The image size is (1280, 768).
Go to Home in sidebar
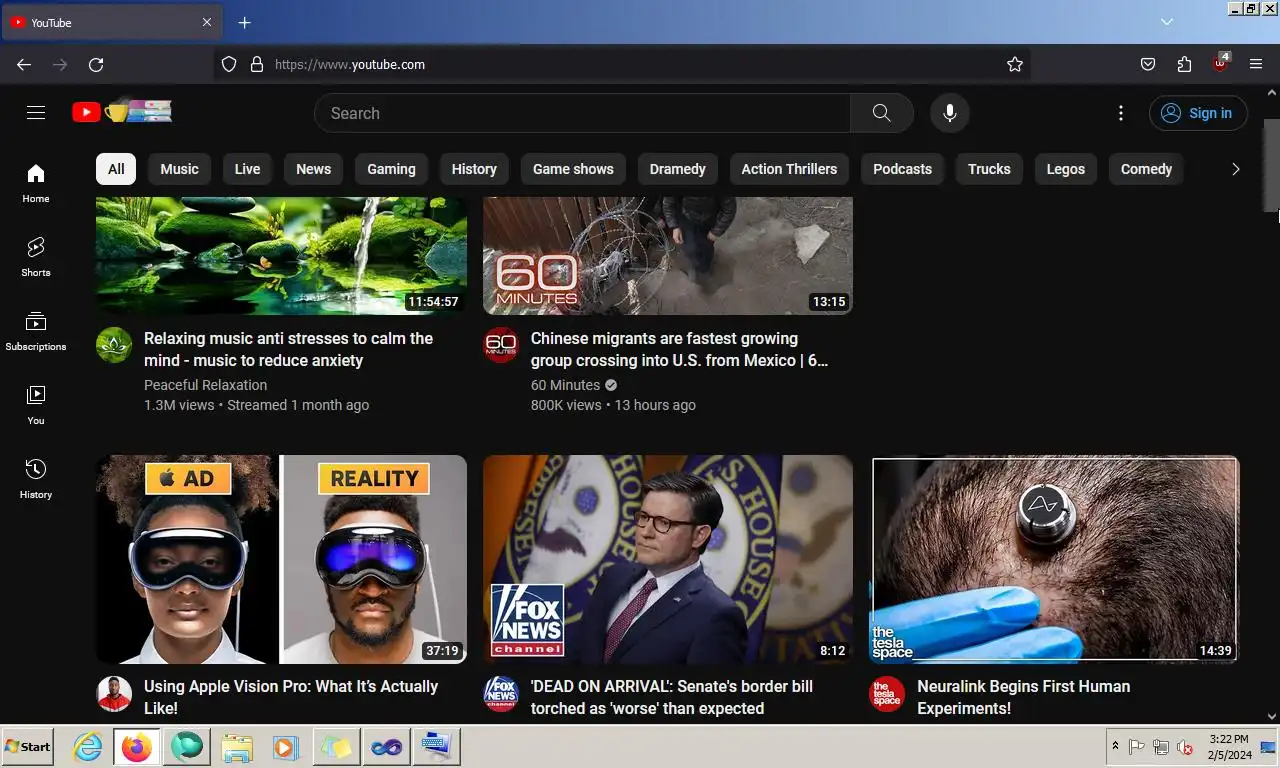click(36, 183)
